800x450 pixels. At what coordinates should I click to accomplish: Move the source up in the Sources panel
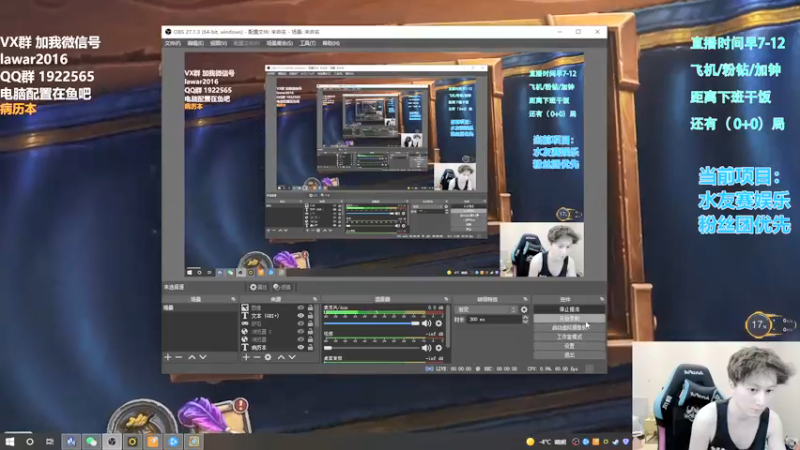click(281, 357)
